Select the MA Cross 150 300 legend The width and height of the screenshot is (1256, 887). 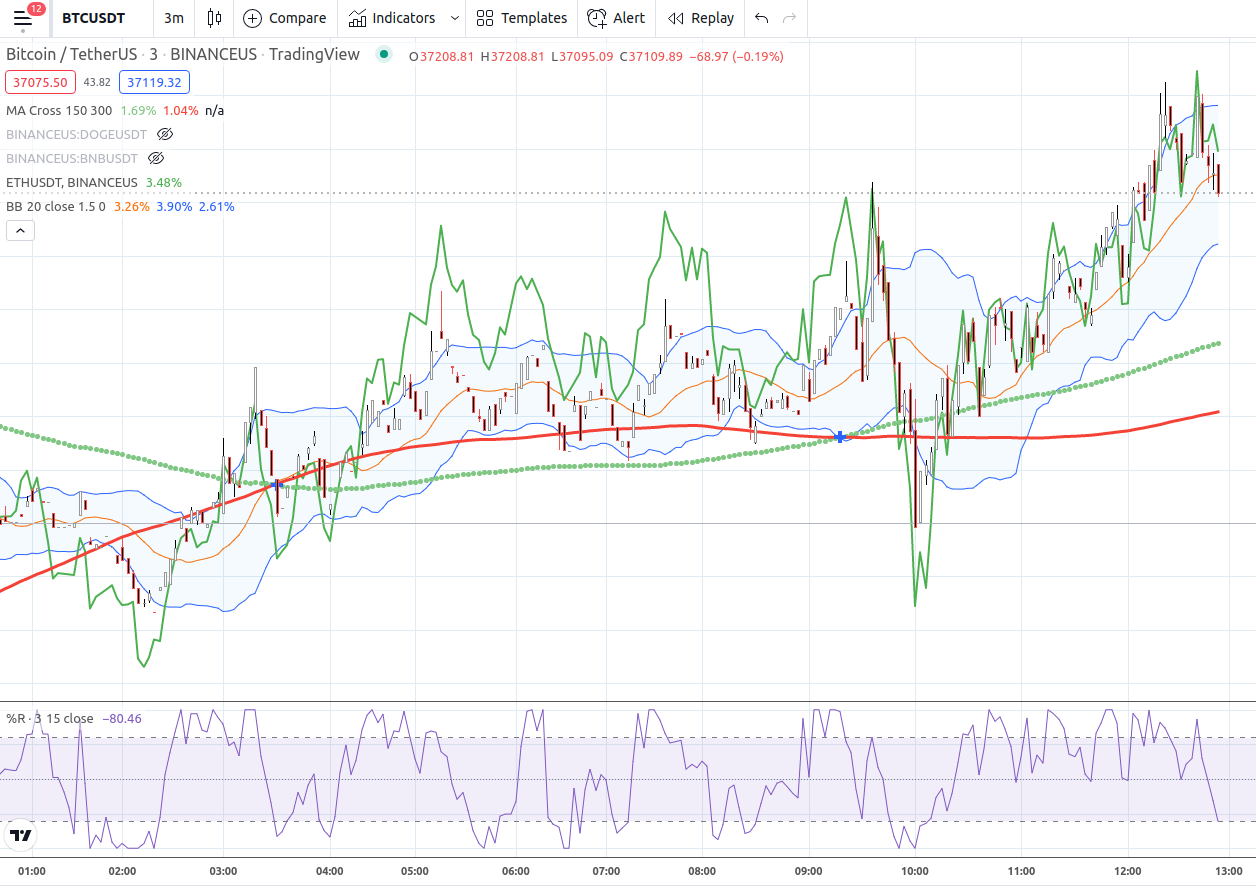click(59, 110)
